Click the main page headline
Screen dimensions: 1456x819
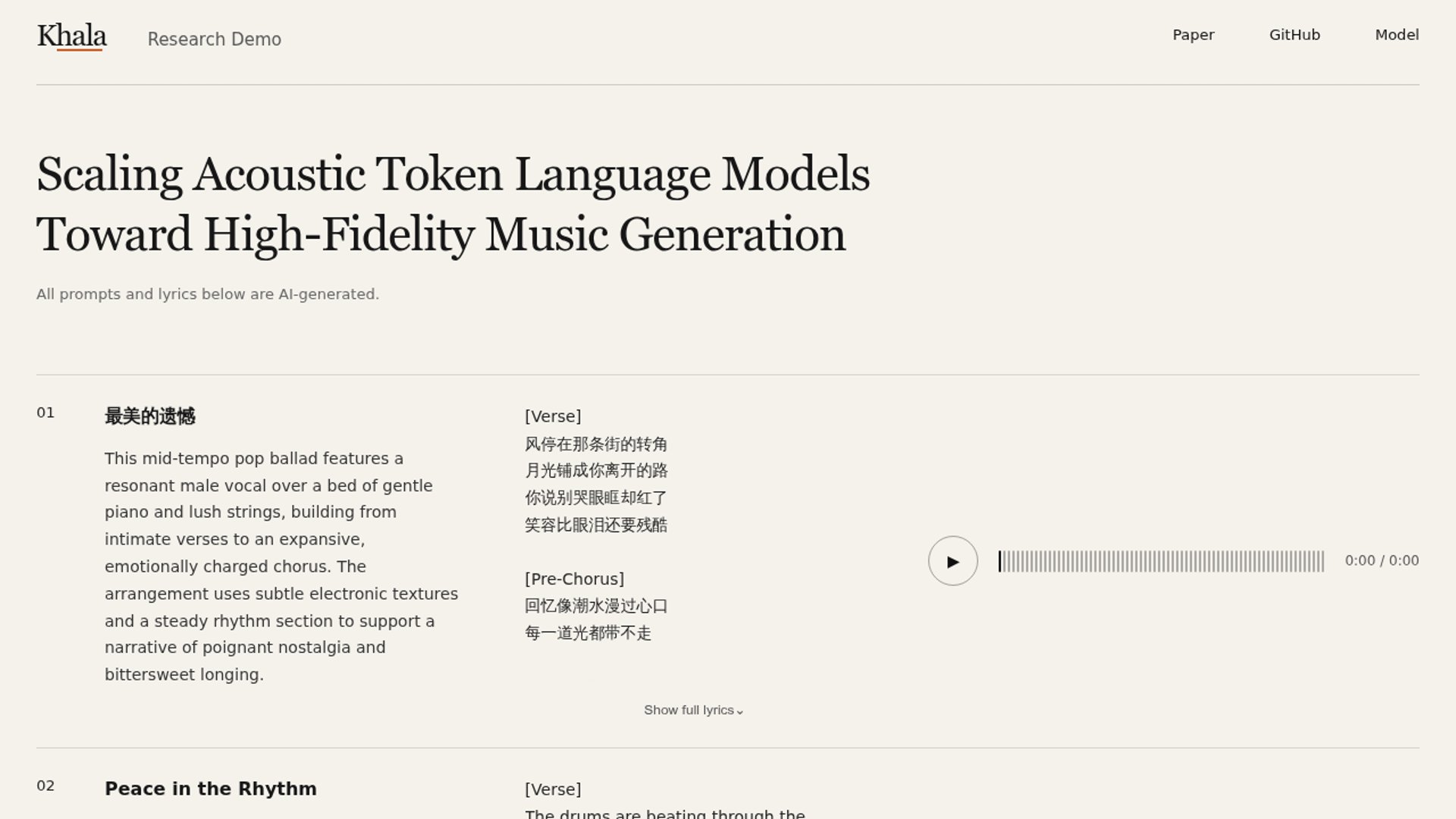point(453,203)
